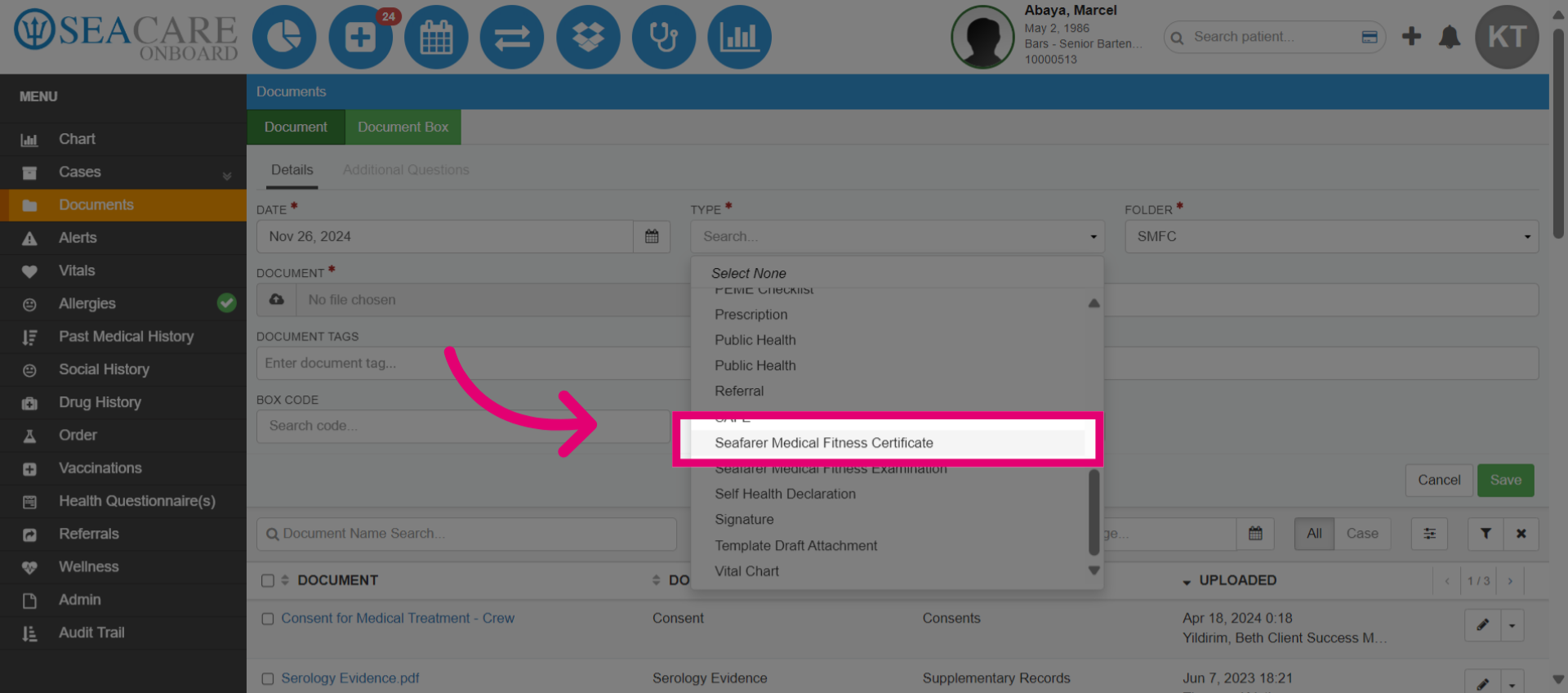Click the dropdown list scroll-up arrow

click(x=1094, y=303)
